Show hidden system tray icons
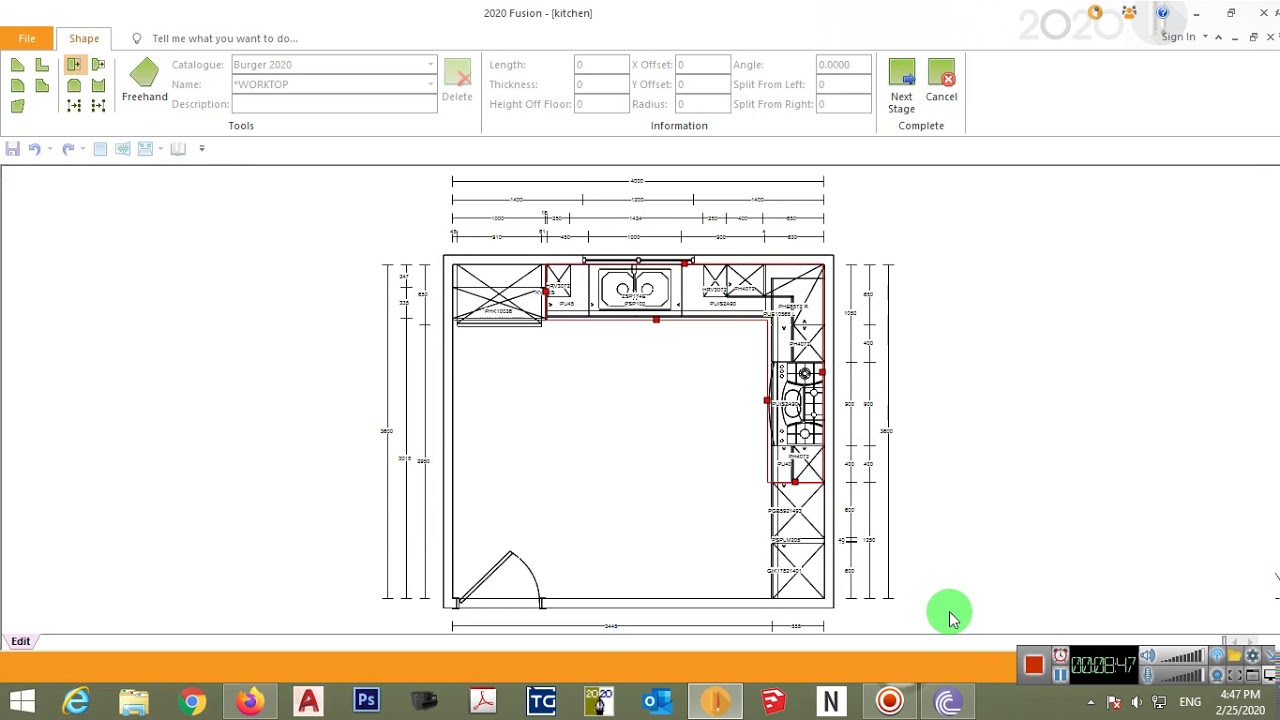Screen dimensions: 1280x720 click(1091, 702)
